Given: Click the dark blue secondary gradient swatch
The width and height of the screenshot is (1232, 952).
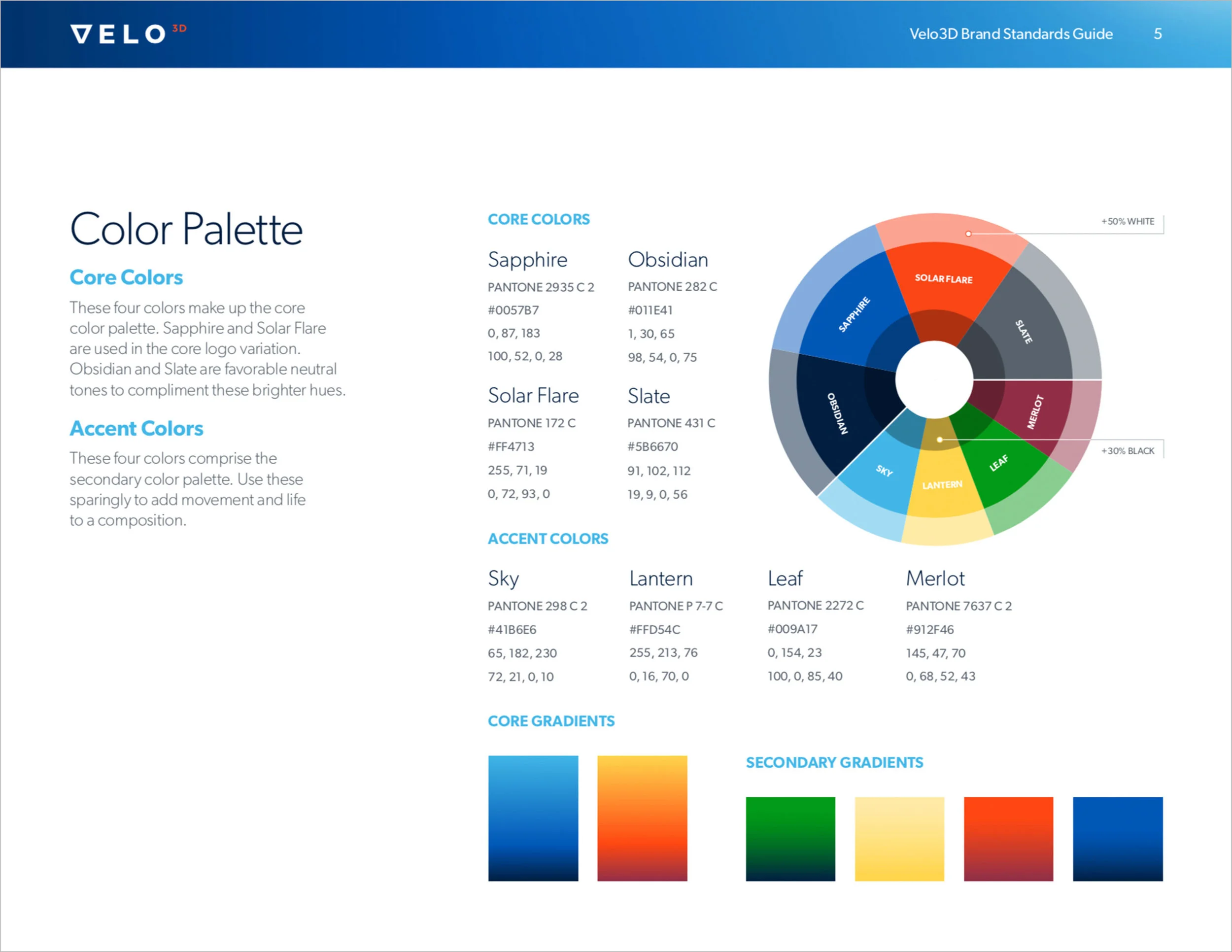Looking at the screenshot, I should click(1118, 839).
